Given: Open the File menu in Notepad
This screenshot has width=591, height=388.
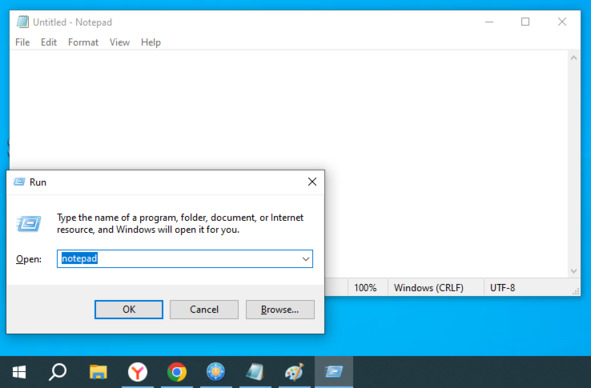Looking at the screenshot, I should tap(22, 42).
